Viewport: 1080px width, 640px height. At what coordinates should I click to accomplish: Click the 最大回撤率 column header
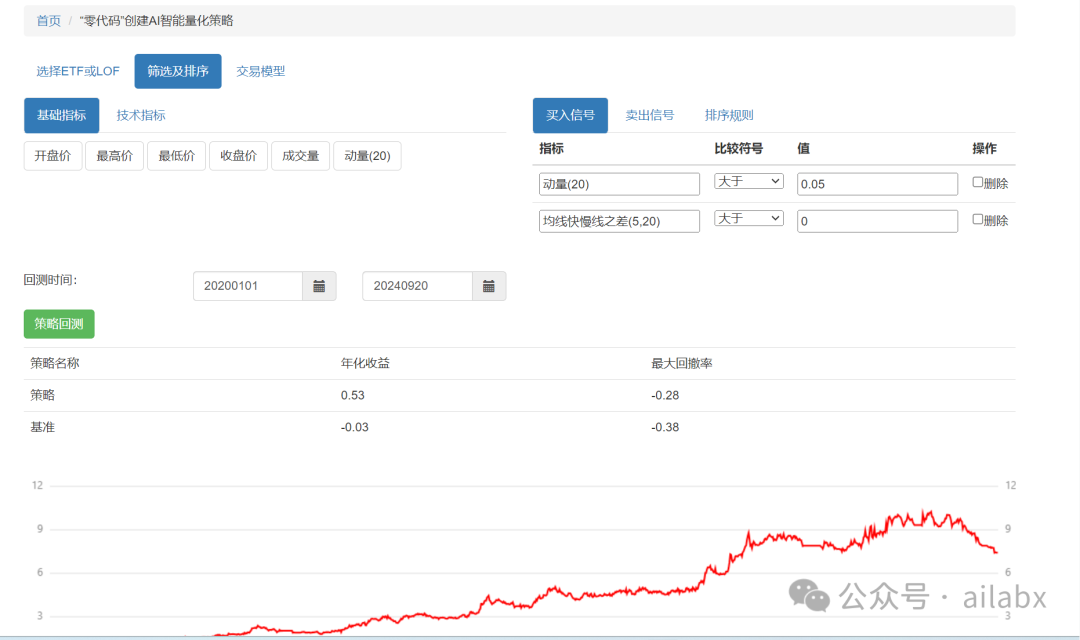(682, 363)
